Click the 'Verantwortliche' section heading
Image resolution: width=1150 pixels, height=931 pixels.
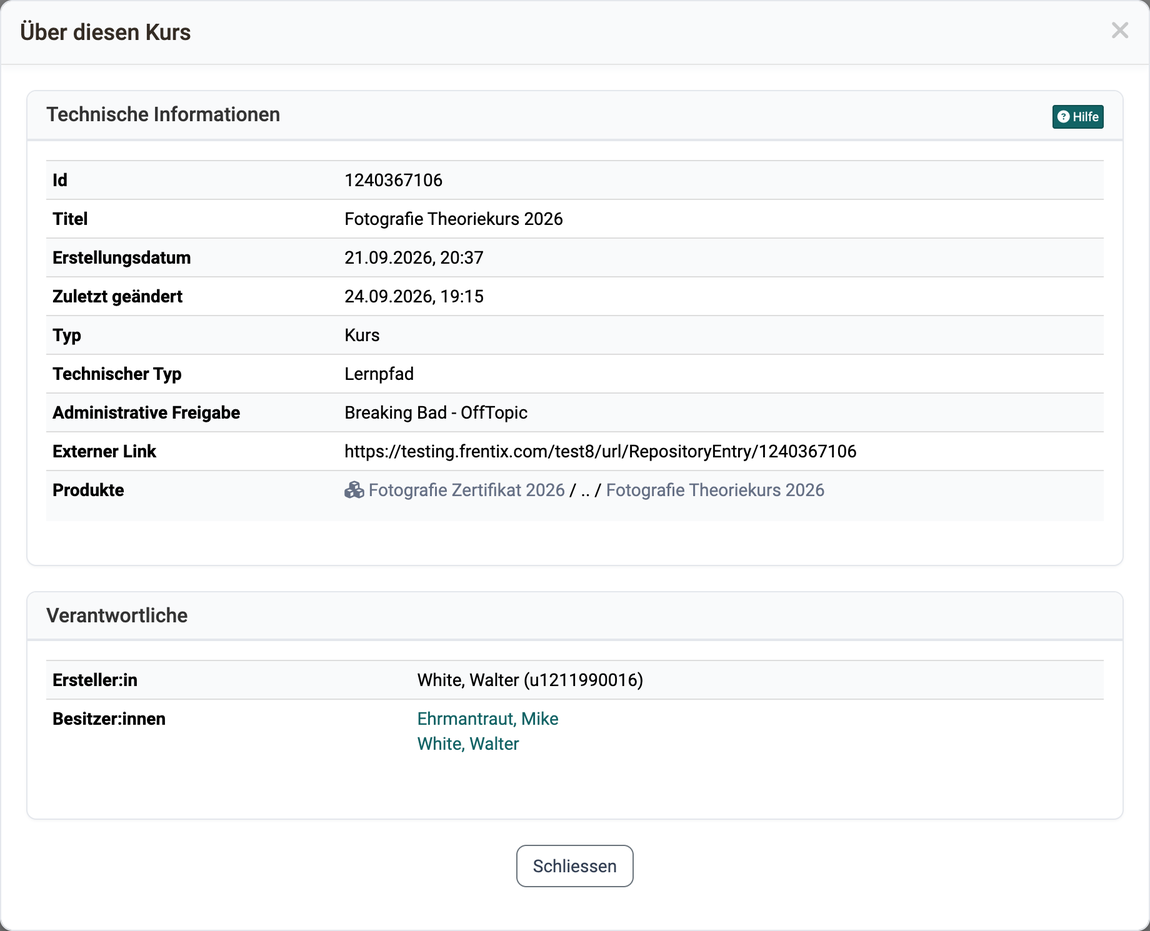pos(117,616)
